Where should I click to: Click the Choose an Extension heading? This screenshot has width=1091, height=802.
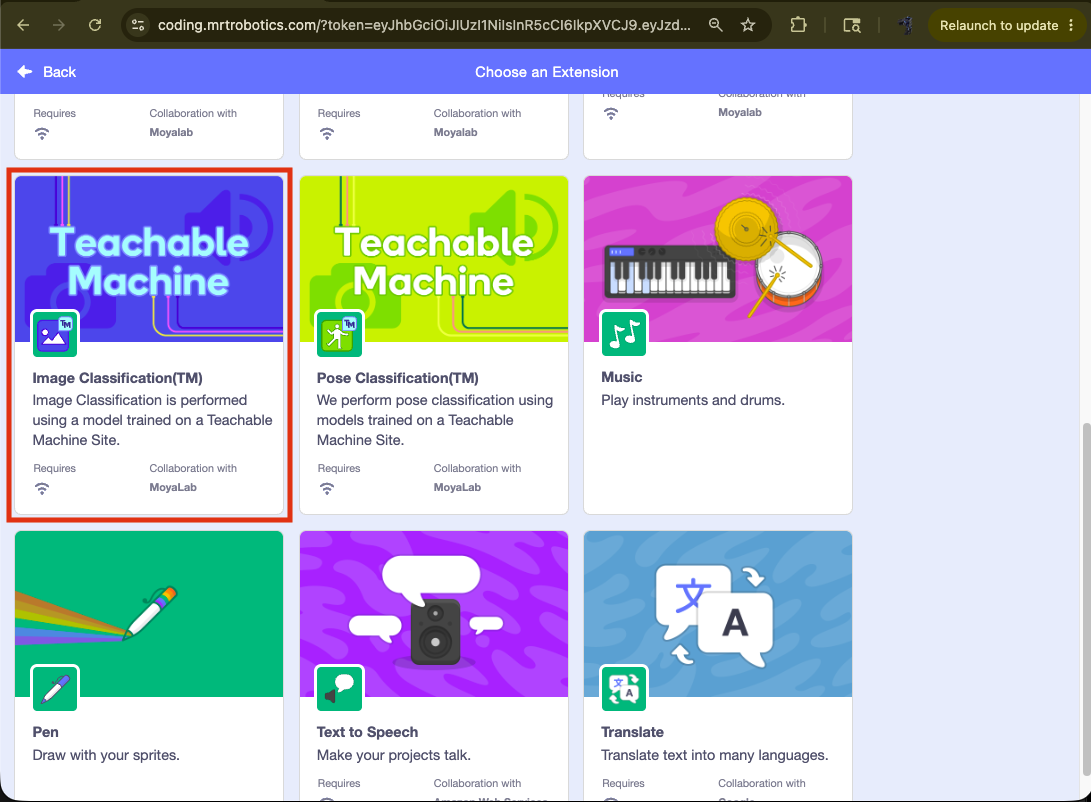[x=546, y=72]
